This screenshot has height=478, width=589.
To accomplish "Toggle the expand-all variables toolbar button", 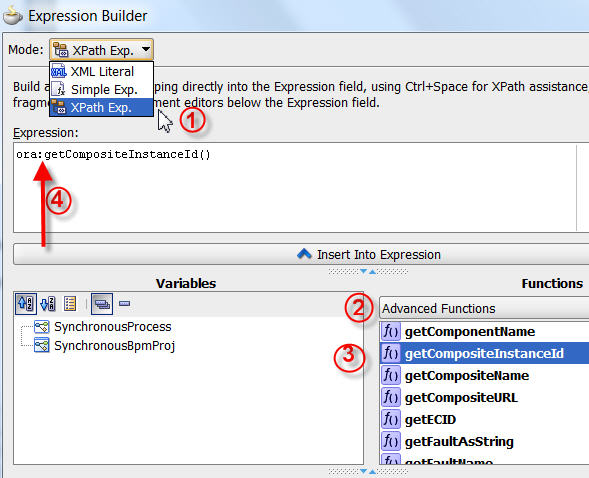I will click(x=102, y=303).
